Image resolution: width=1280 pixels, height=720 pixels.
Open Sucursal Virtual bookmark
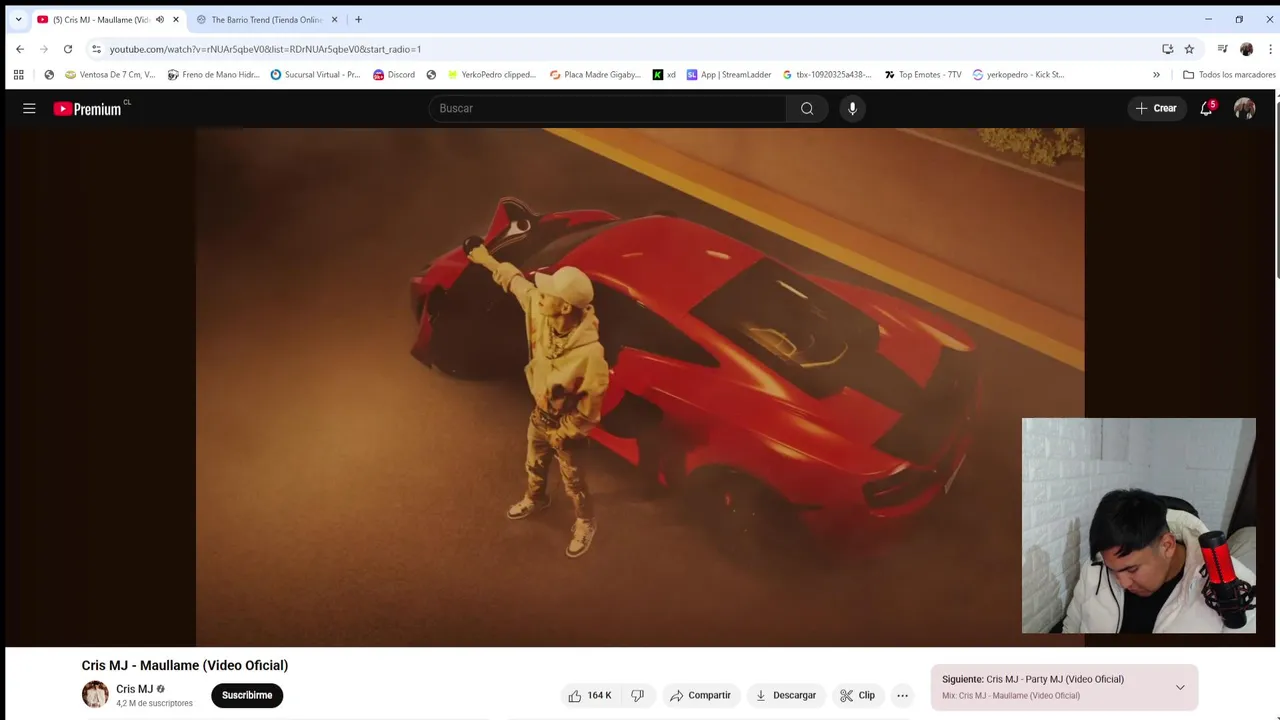[315, 74]
